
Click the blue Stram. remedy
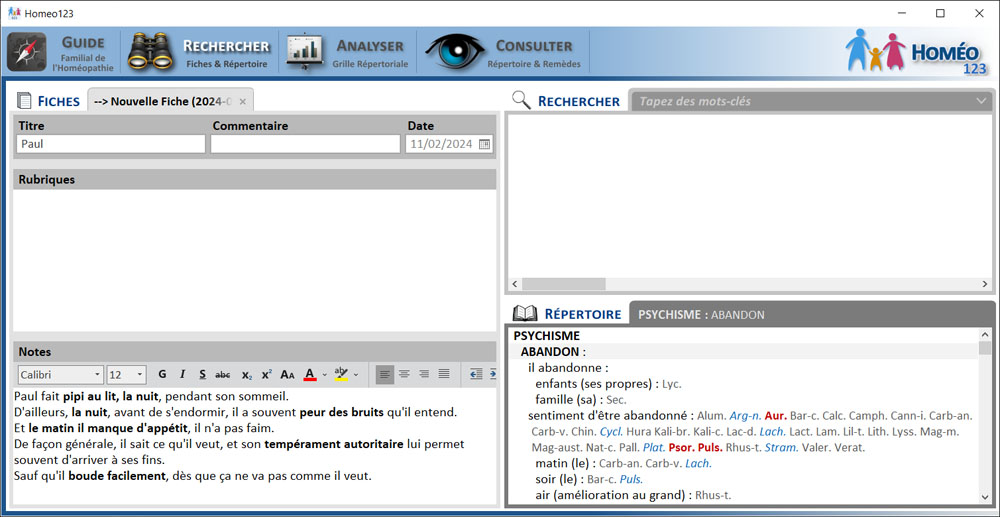tap(781, 448)
